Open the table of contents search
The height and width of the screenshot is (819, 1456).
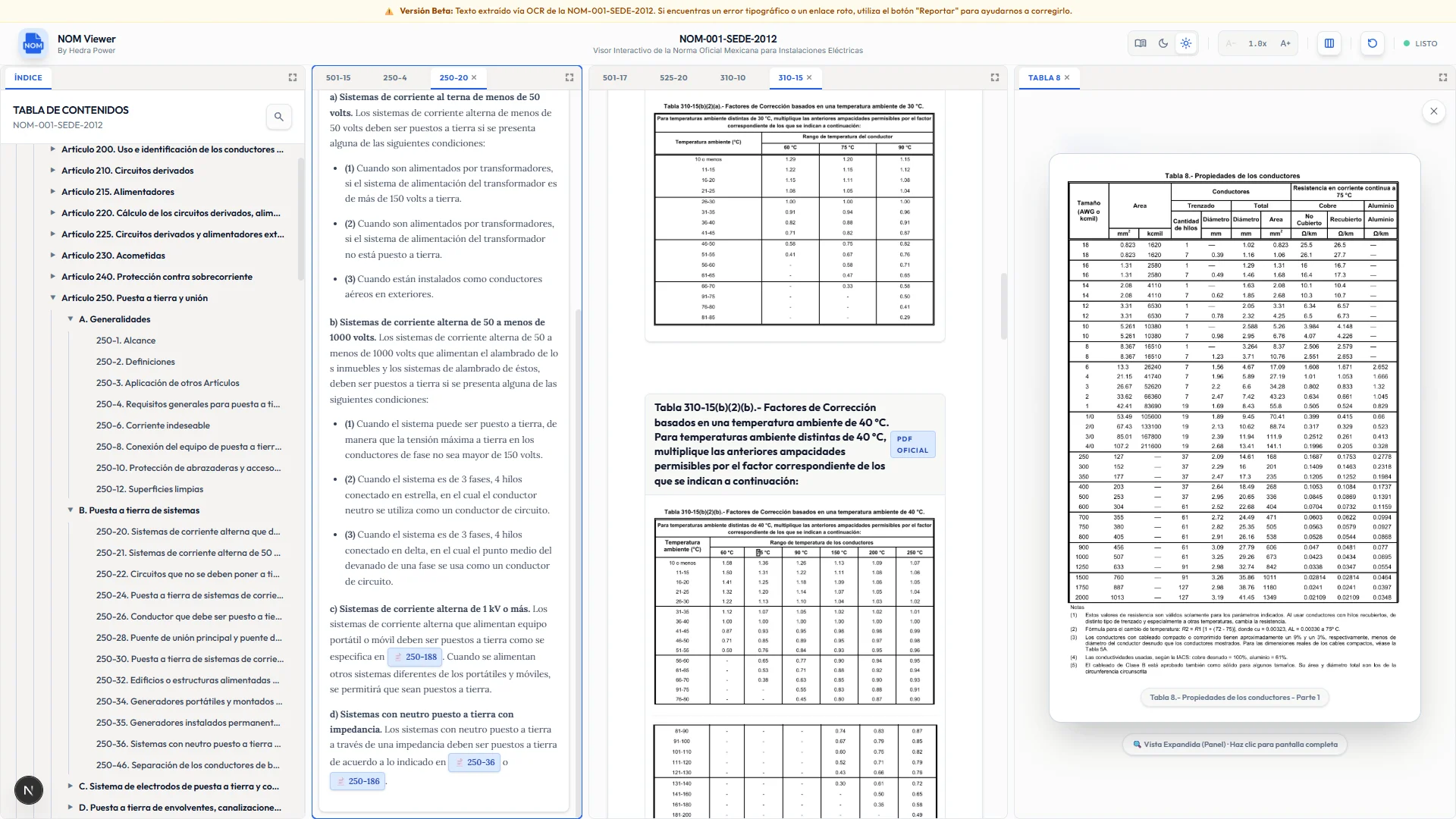(279, 117)
